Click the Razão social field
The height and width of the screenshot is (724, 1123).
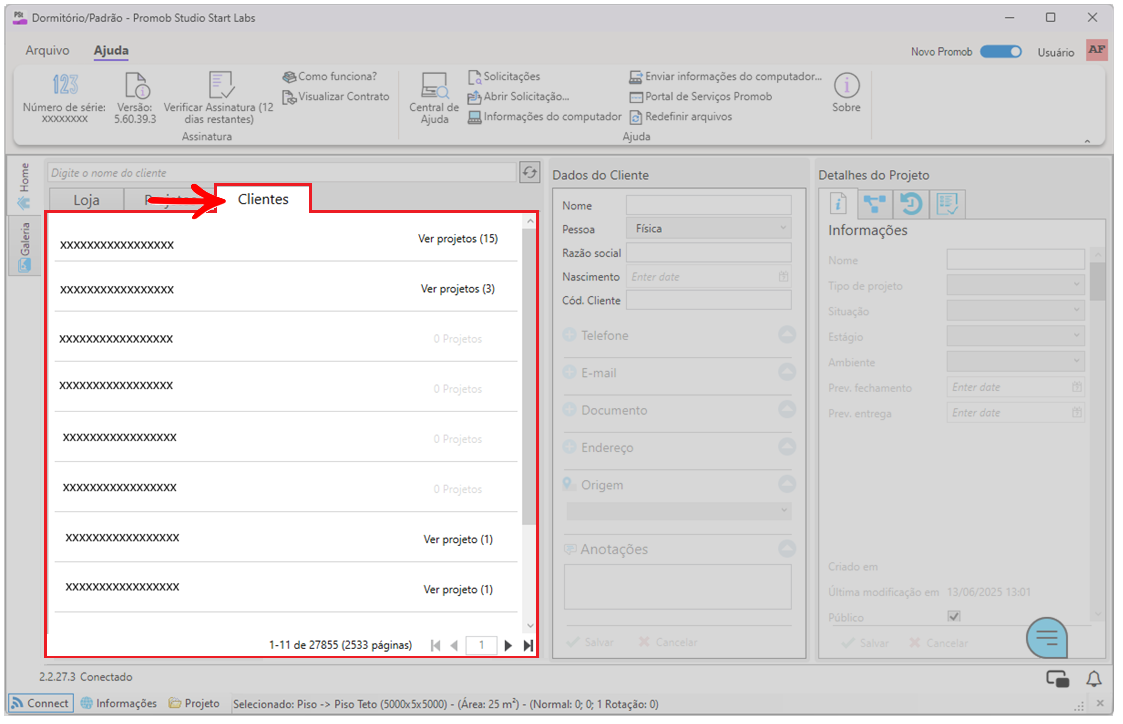[x=708, y=253]
